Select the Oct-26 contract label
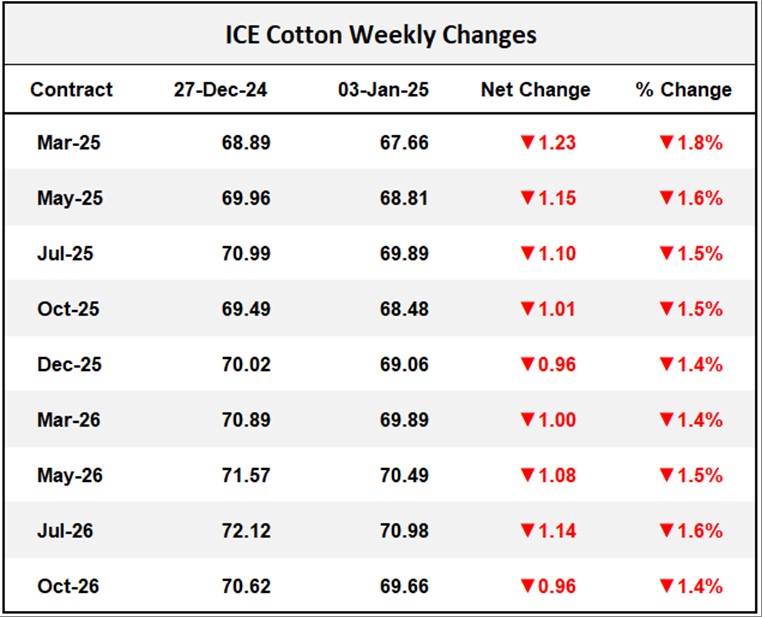The image size is (762, 617). pos(68,586)
